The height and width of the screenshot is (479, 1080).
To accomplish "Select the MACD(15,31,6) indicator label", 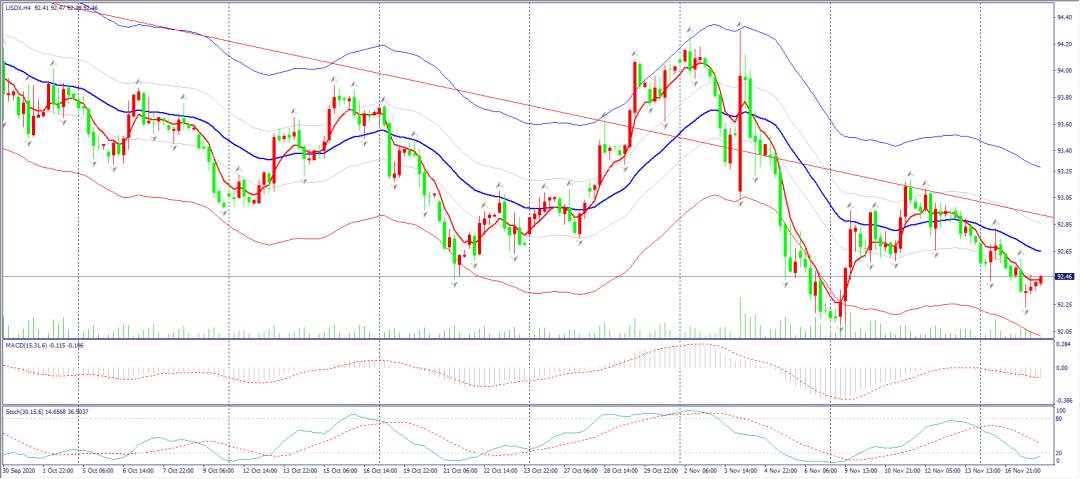I will (28, 344).
